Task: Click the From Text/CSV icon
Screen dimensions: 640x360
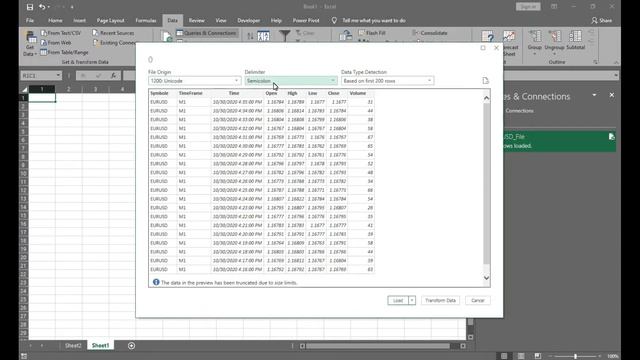Action: point(44,33)
